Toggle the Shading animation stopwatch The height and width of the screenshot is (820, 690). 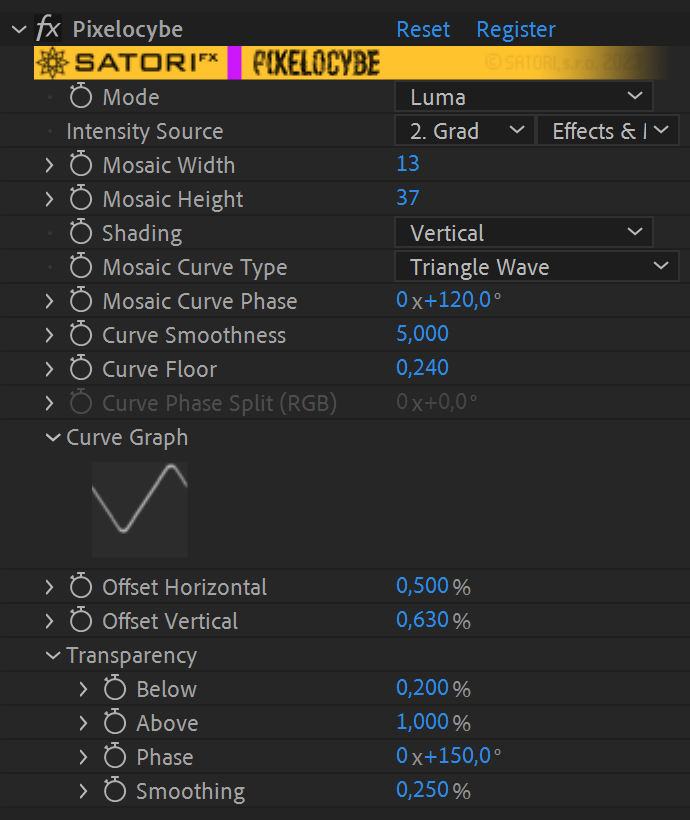coord(81,233)
